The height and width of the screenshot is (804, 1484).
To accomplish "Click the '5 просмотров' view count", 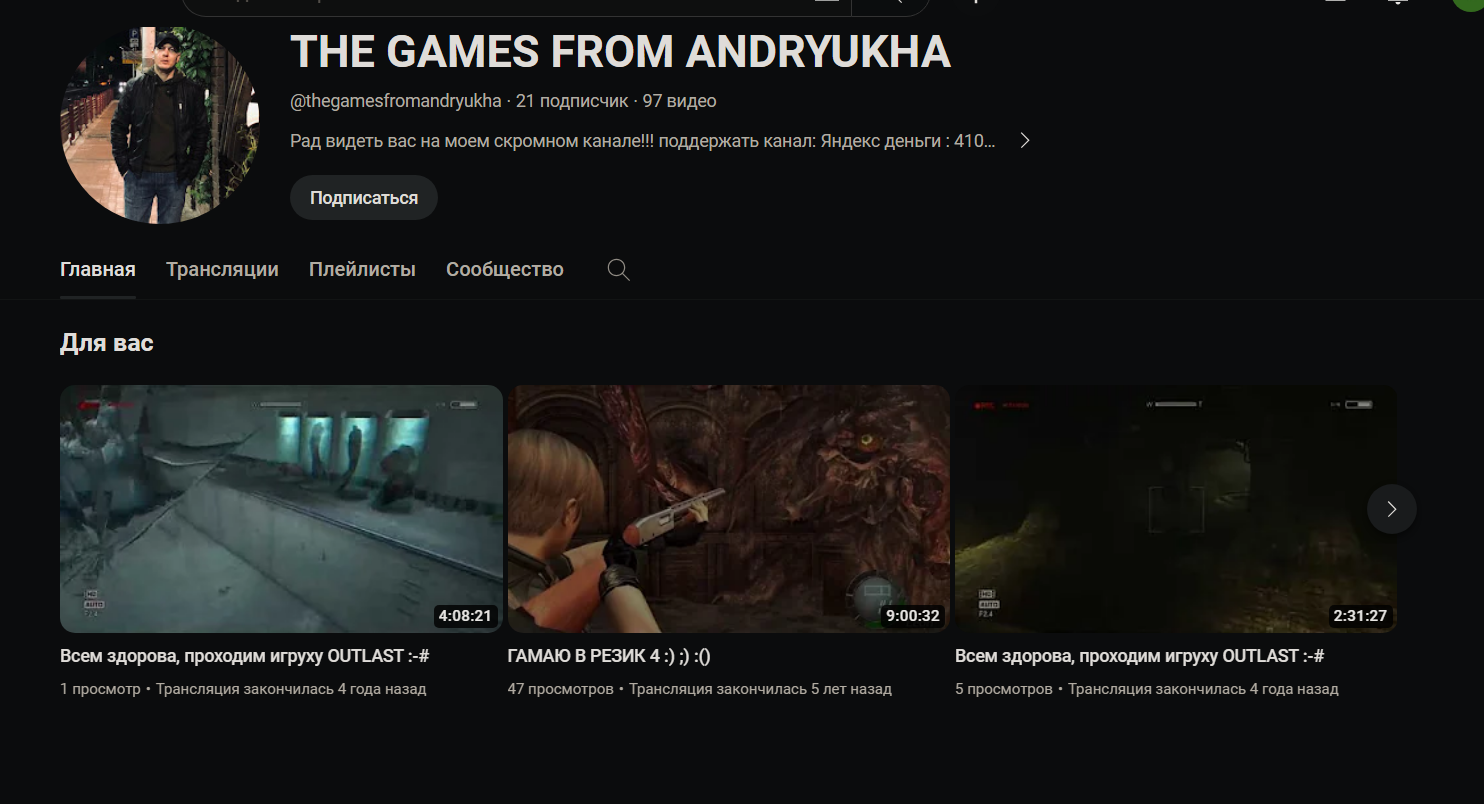I will (1004, 689).
